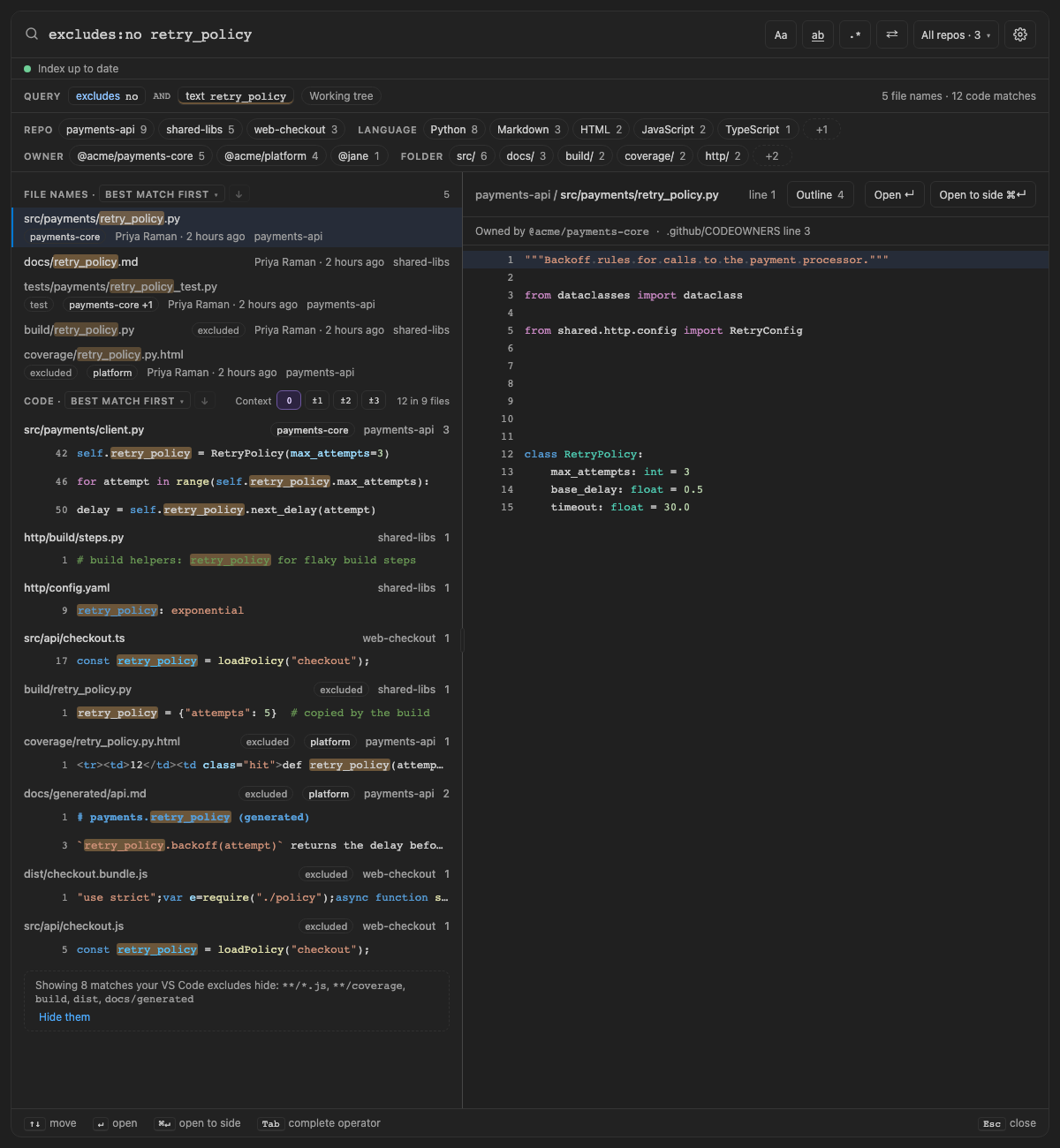Expand +1 more languages
Image resolution: width=1060 pixels, height=1148 pixels.
point(821,130)
